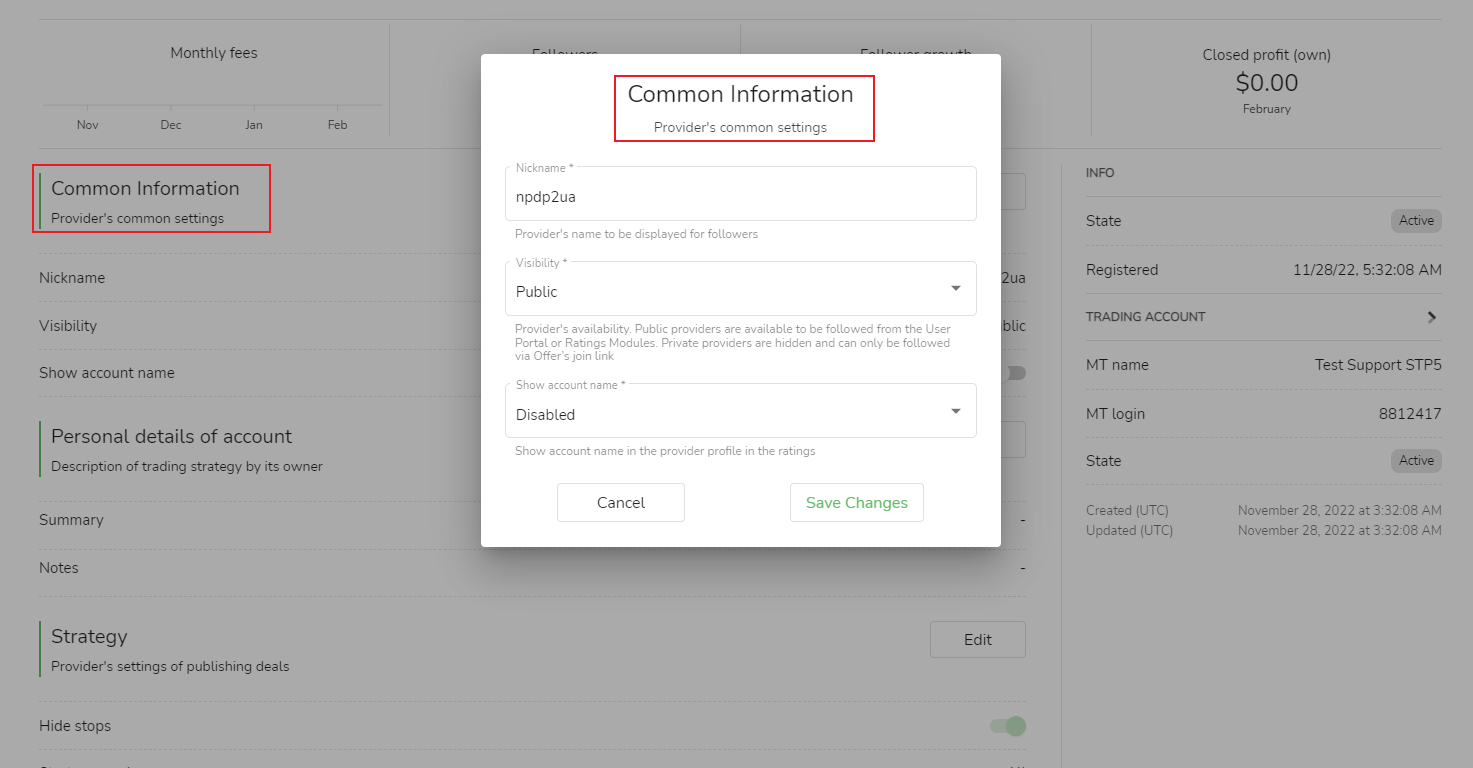Select the MT login number 8812417
This screenshot has height=768, width=1473.
(1409, 414)
